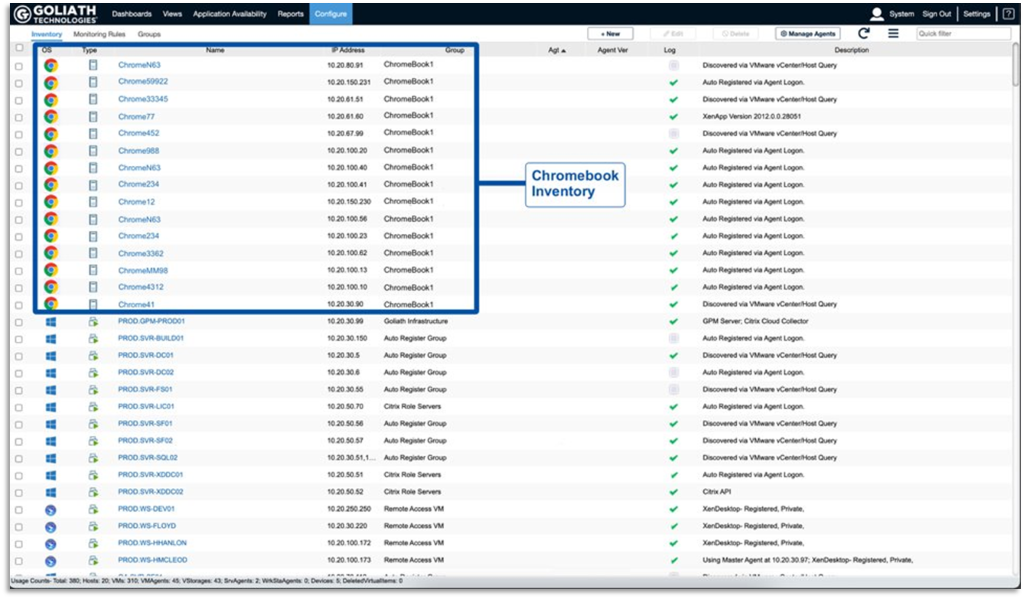This screenshot has height=599, width=1024.
Task: Sort by the Name column header
Action: (x=215, y=50)
